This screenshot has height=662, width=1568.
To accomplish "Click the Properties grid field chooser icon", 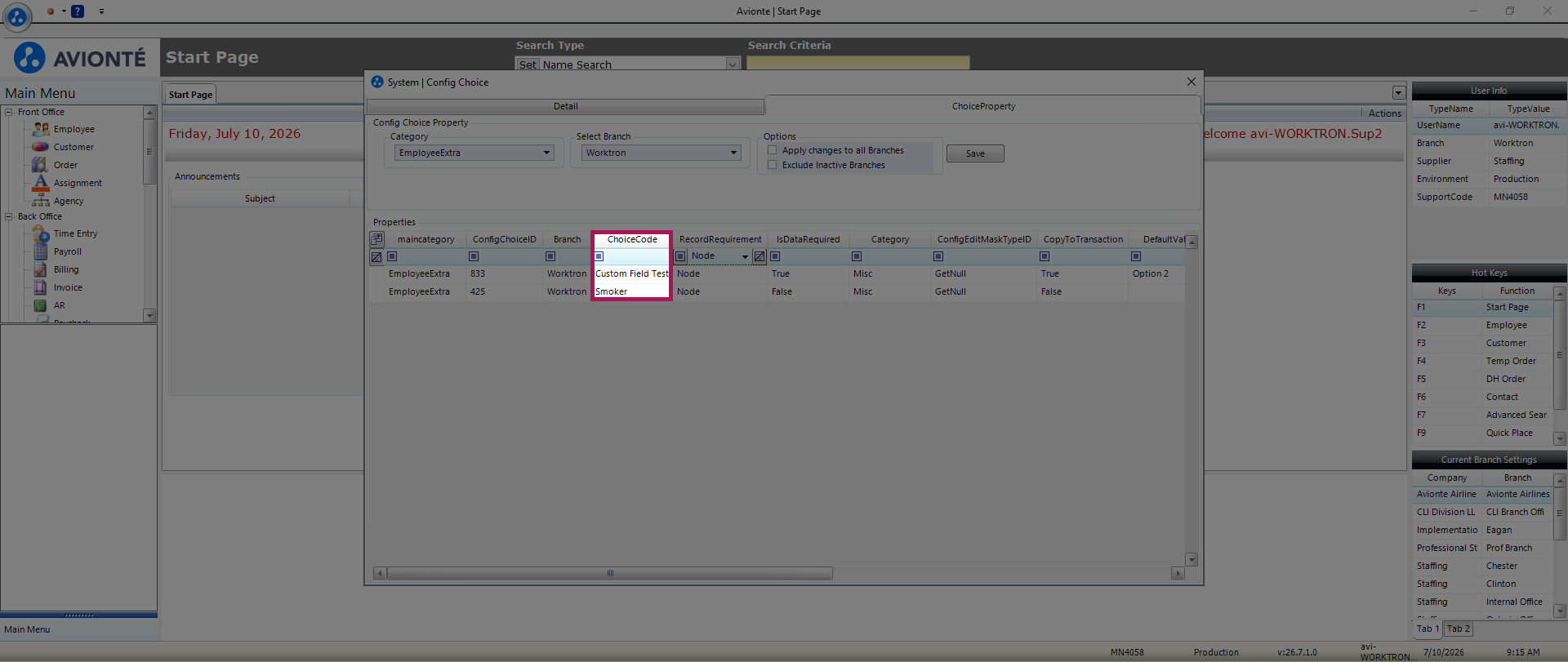I will point(376,239).
